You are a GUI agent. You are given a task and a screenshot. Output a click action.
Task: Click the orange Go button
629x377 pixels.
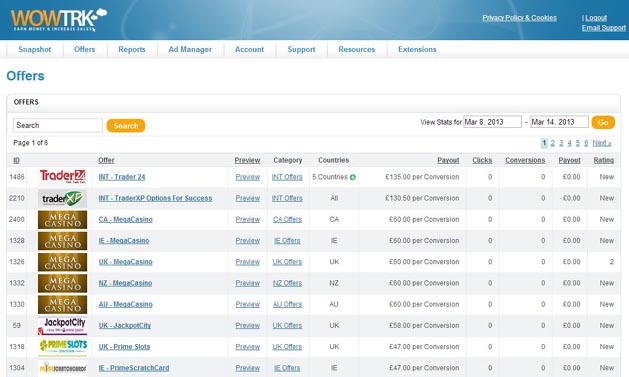pos(603,122)
